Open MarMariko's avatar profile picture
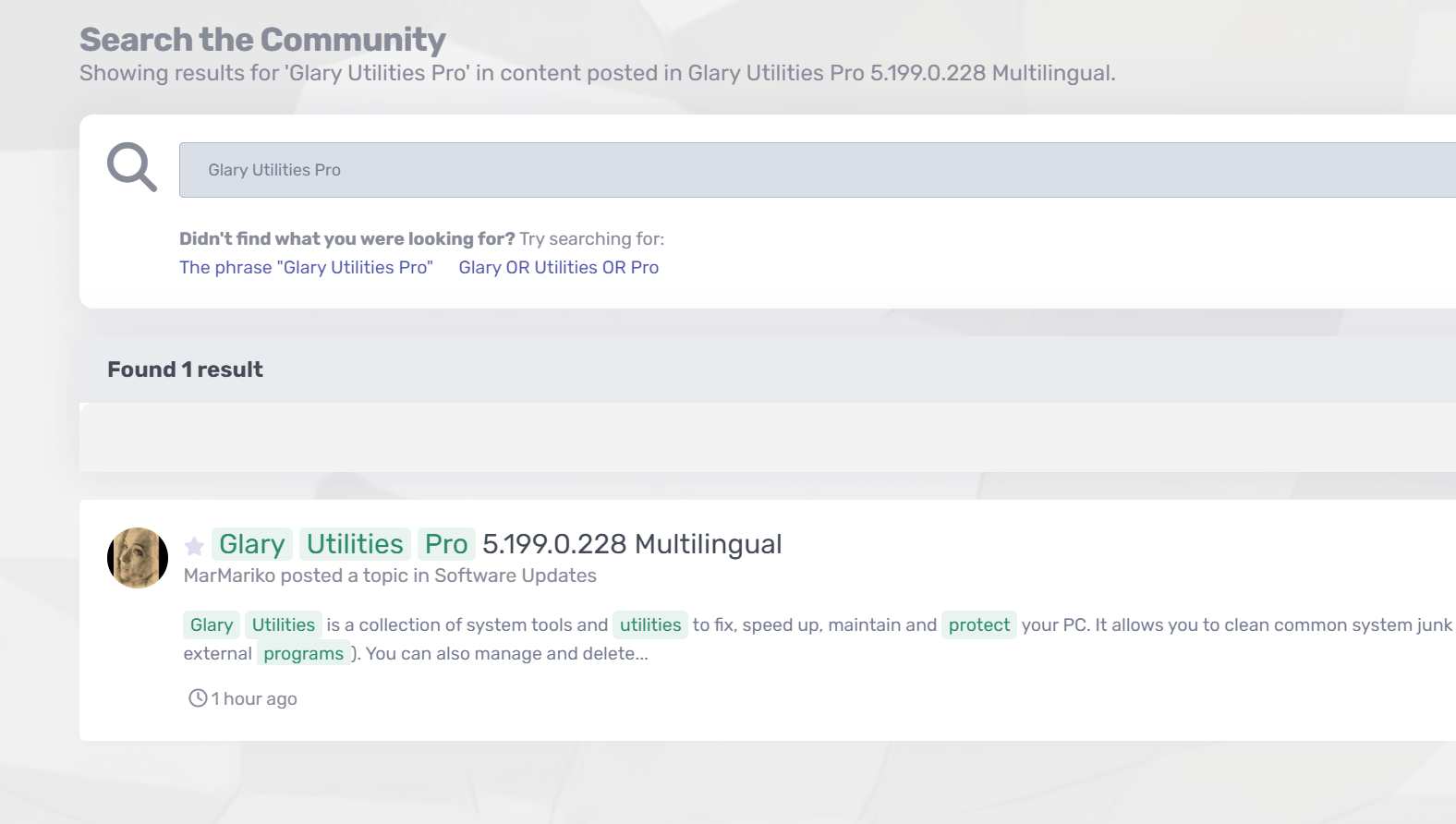1456x824 pixels. coord(138,558)
